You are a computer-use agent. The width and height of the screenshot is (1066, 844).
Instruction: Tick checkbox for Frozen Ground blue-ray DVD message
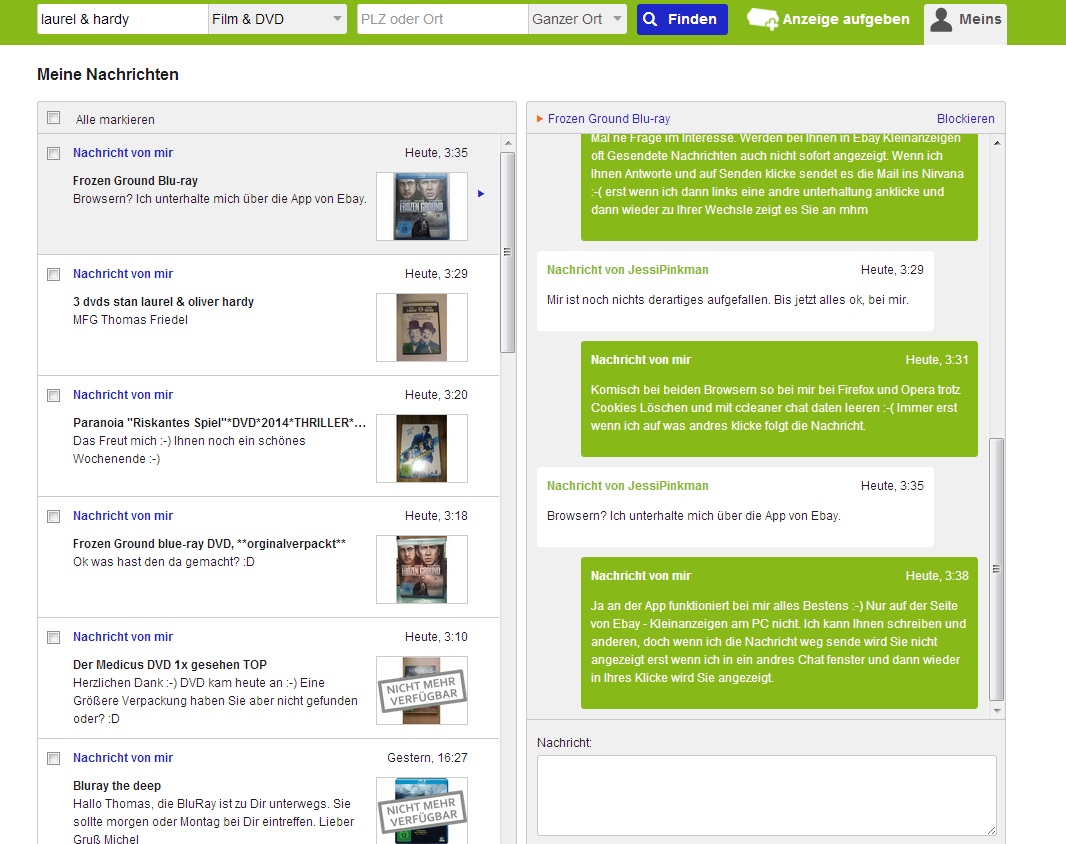tap(54, 517)
